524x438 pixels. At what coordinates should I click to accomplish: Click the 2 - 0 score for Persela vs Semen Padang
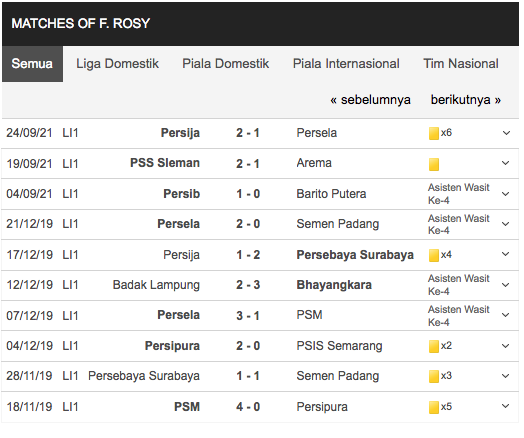coord(248,224)
